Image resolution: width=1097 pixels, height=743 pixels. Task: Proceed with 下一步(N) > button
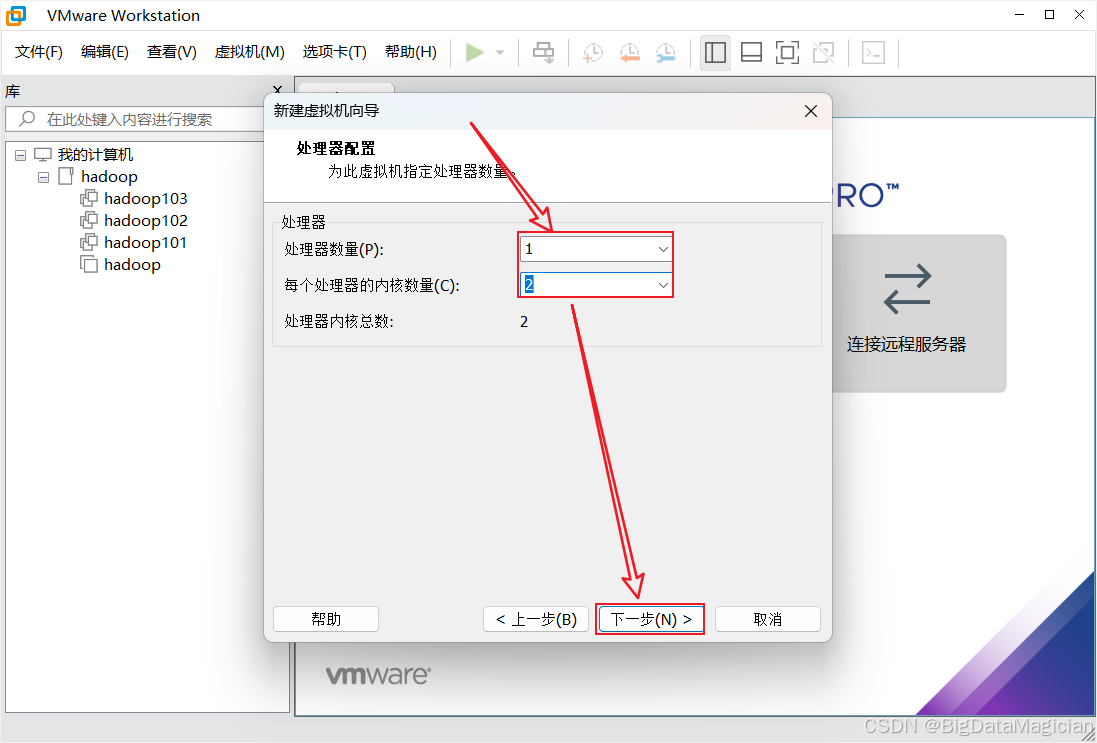[651, 619]
